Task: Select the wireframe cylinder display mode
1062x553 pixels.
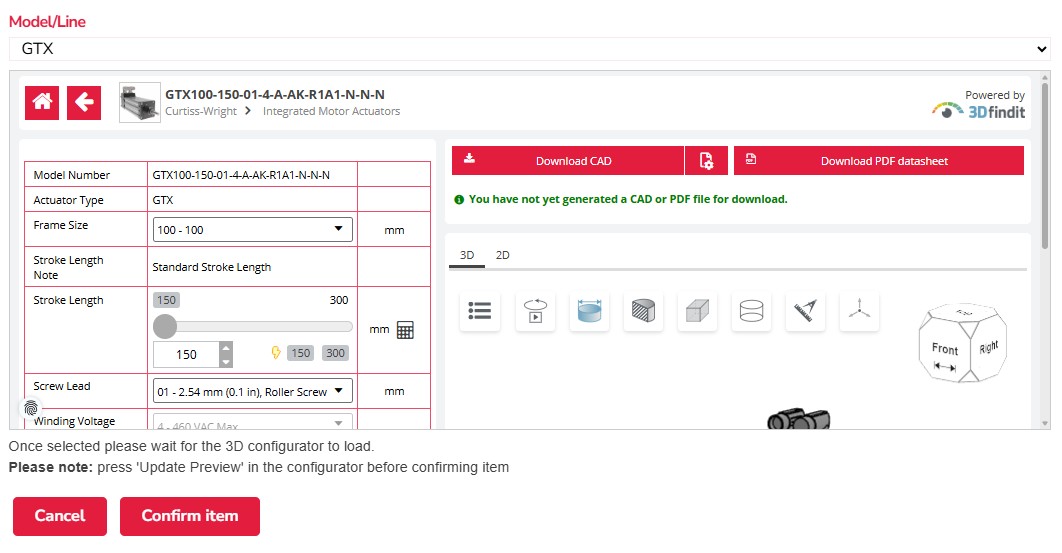Action: click(x=751, y=311)
